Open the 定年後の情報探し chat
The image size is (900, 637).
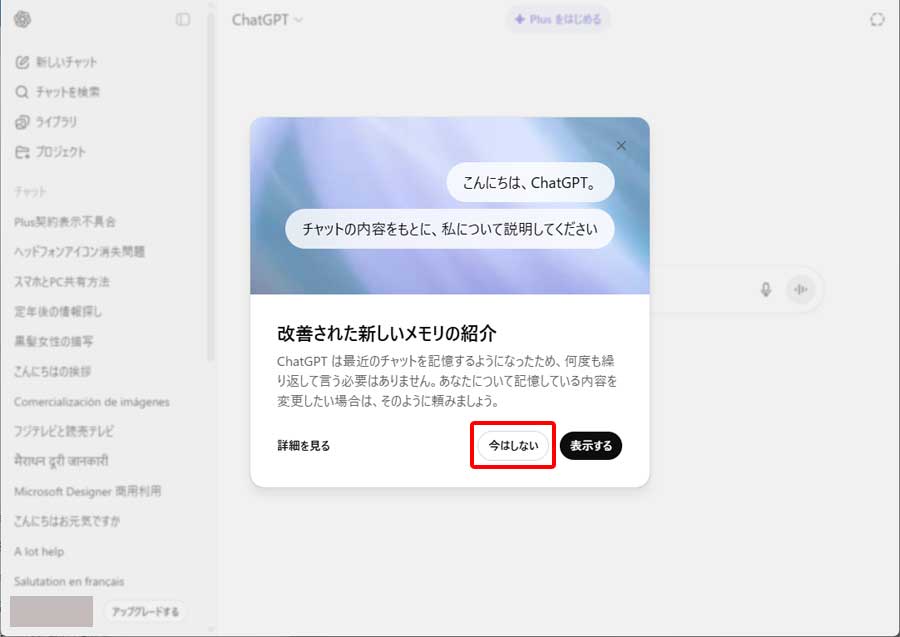click(58, 312)
